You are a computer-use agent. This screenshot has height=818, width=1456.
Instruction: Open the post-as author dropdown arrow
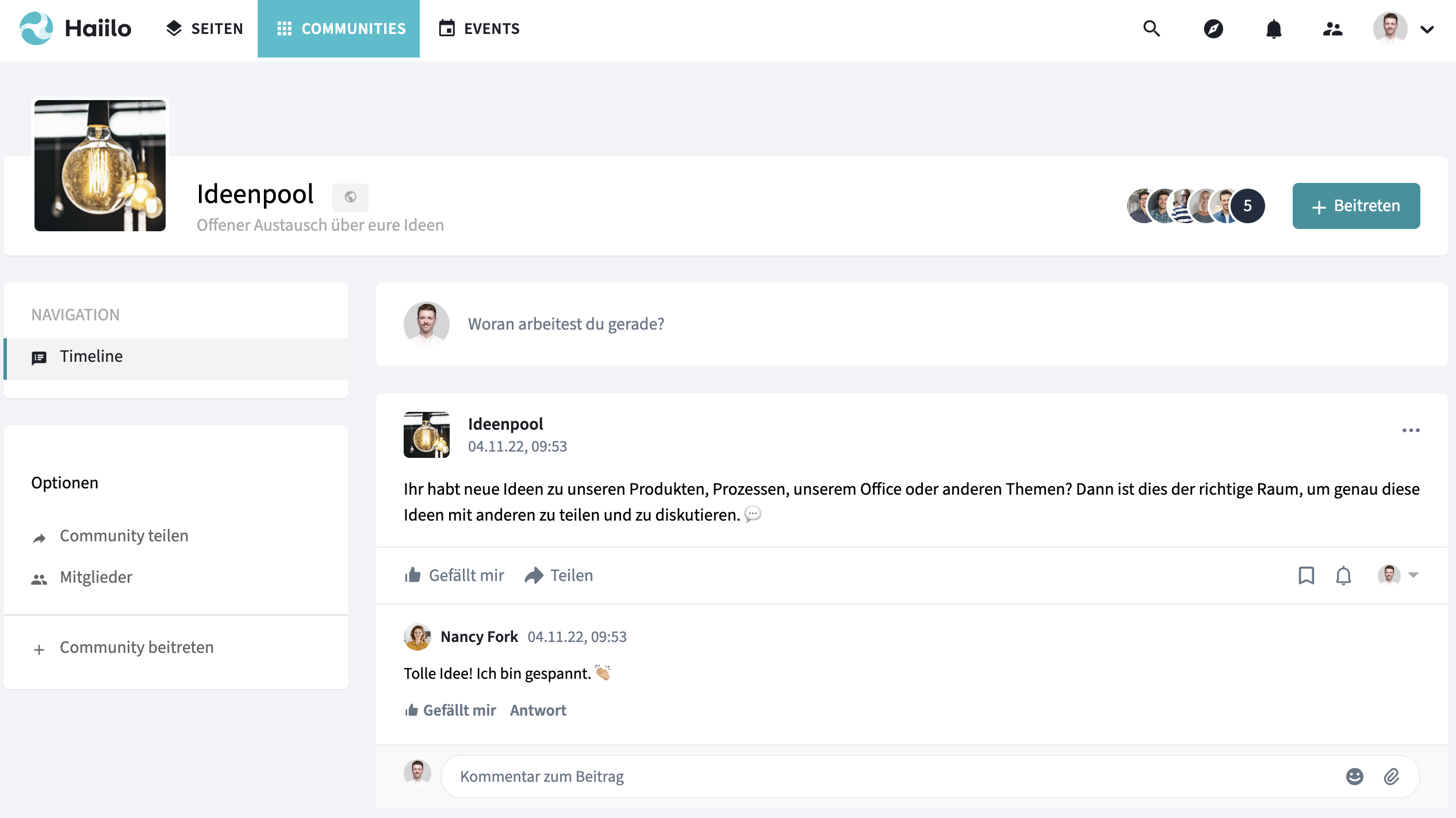point(1413,575)
